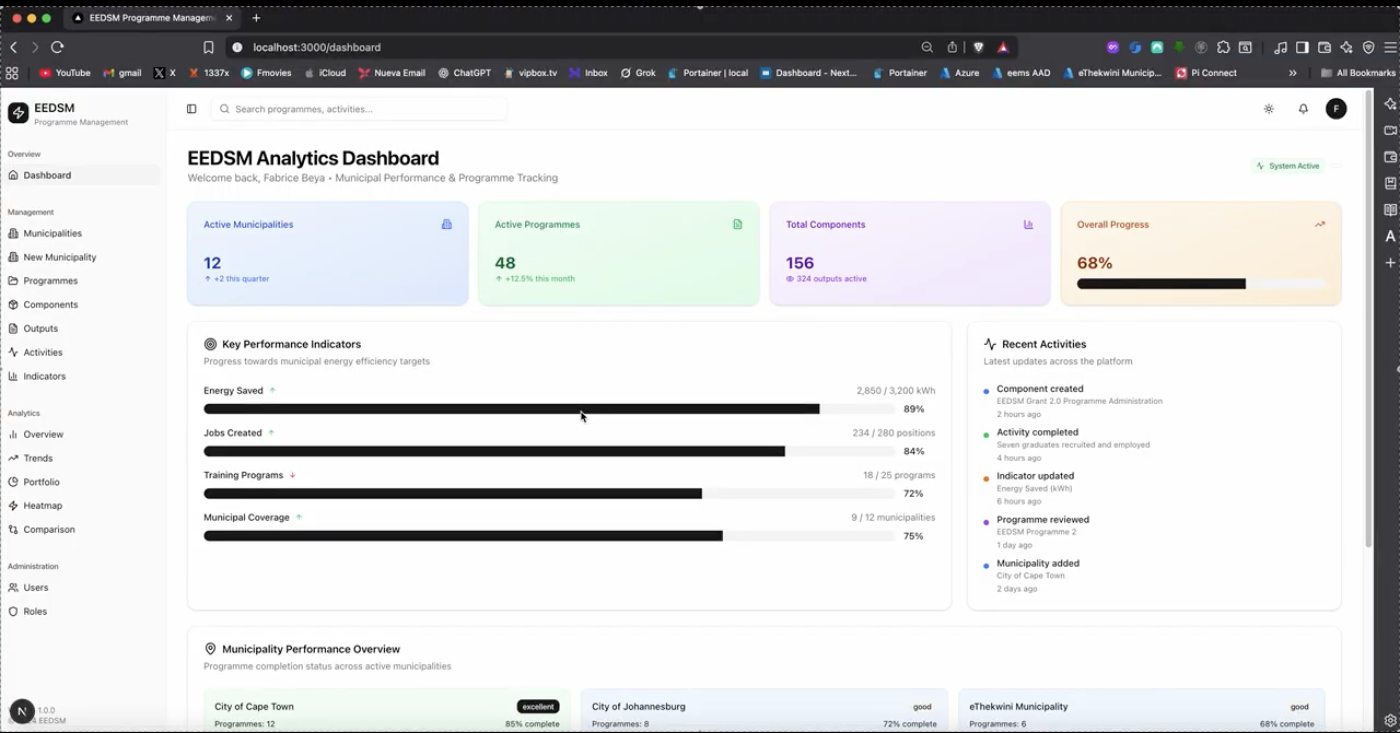Screen dimensions: 1400x733
Task: Click the Active Municipalities card building icon
Action: pos(447,224)
